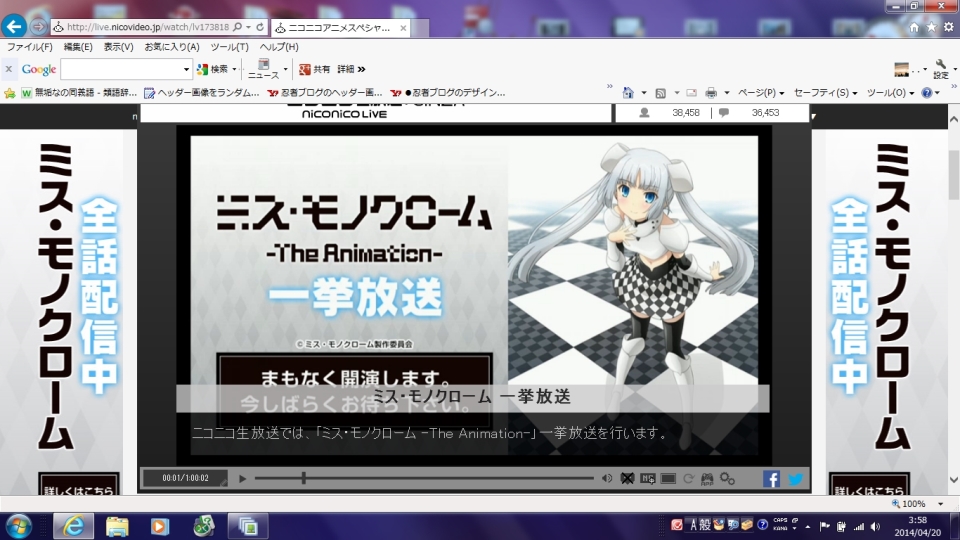This screenshot has width=960, height=540.
Task: Click the Windows Start orb
Action: [18, 526]
